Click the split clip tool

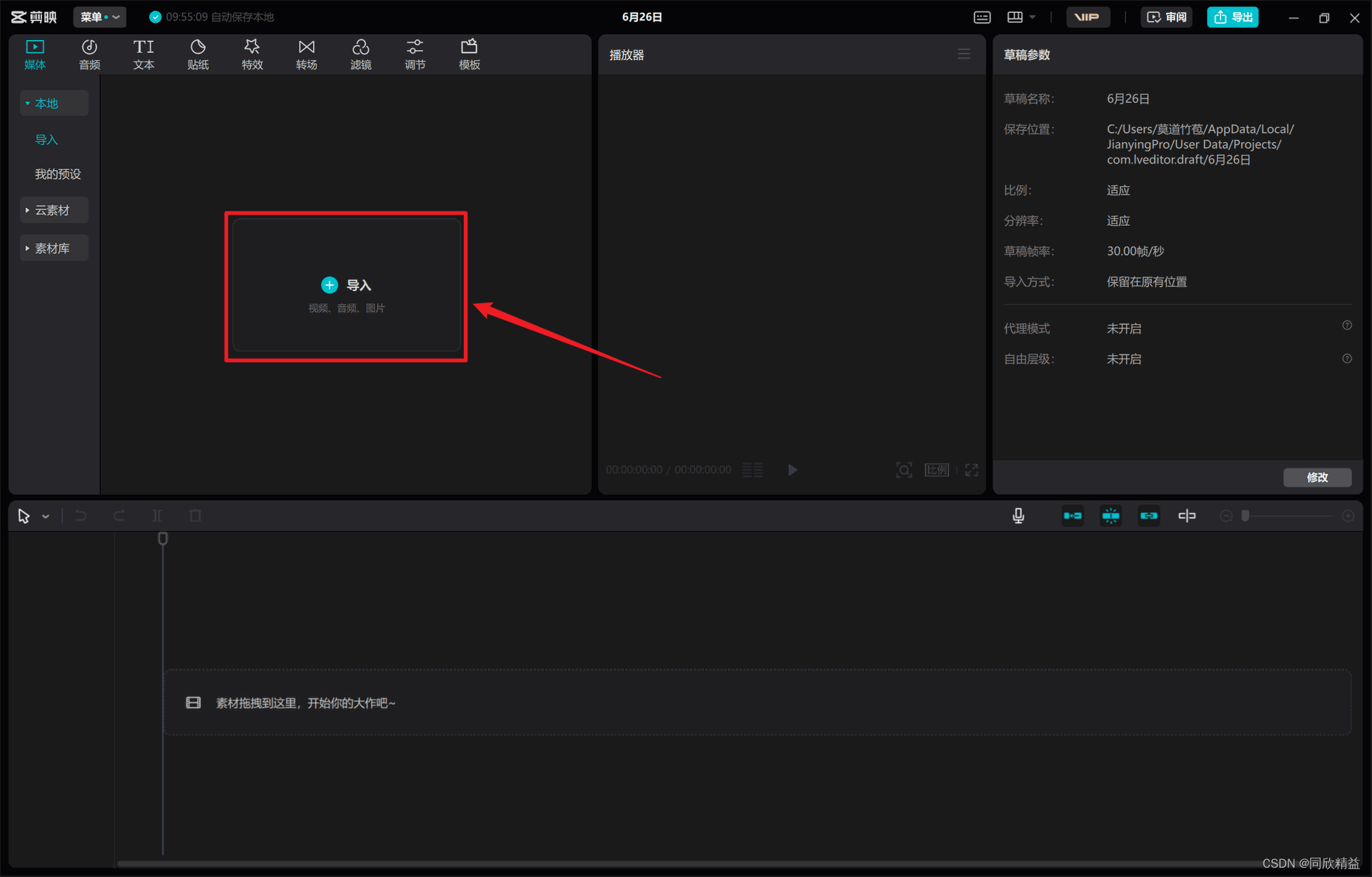click(x=157, y=515)
